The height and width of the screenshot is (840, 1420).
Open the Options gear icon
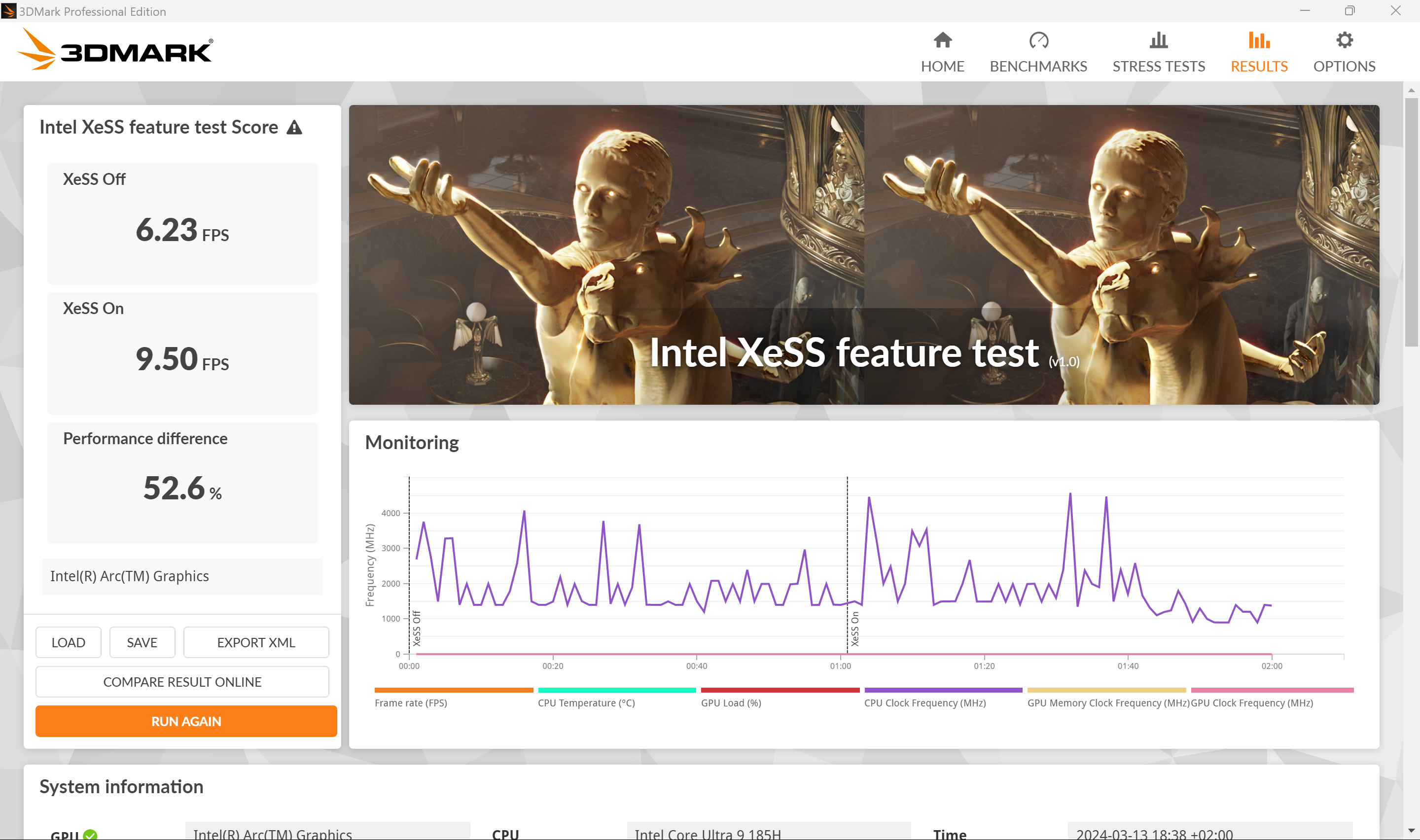pos(1344,40)
